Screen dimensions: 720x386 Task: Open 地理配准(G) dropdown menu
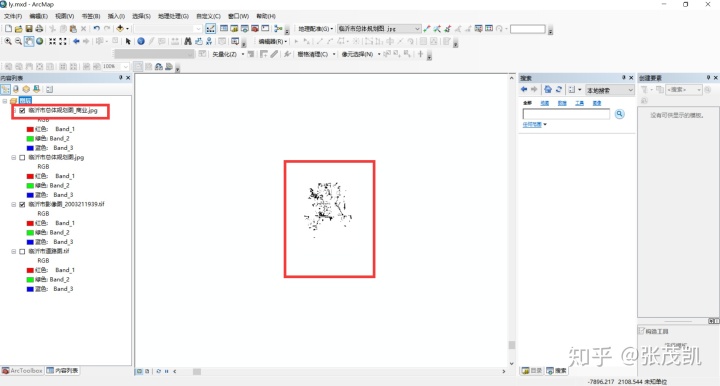[315, 29]
